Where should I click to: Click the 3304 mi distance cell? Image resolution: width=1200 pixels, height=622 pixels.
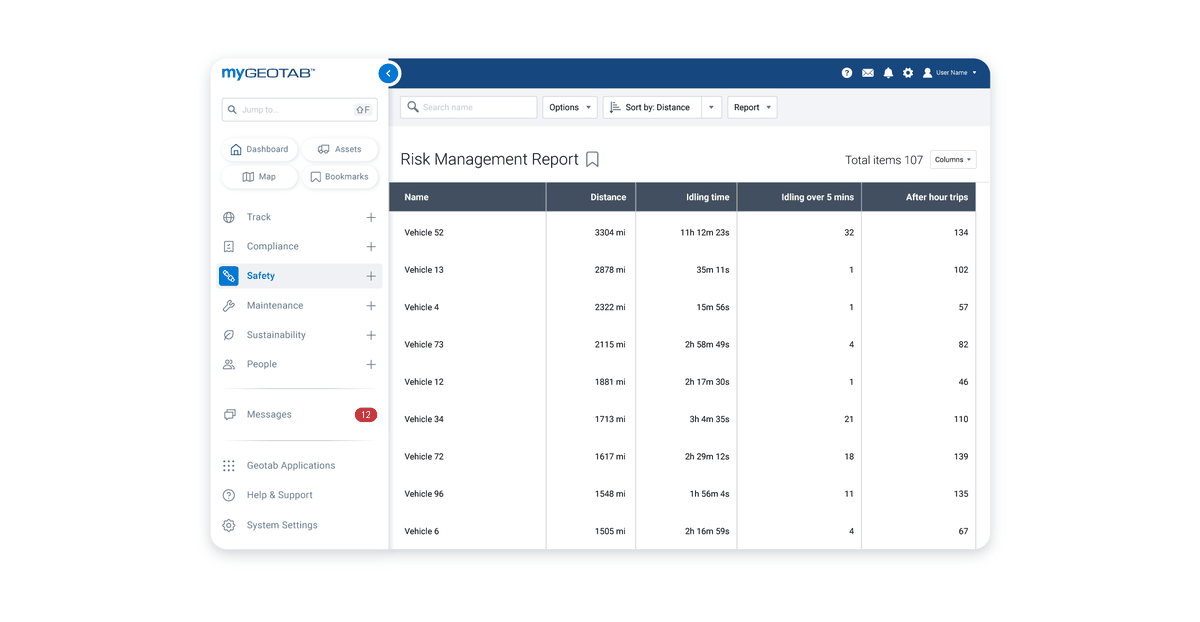point(609,233)
